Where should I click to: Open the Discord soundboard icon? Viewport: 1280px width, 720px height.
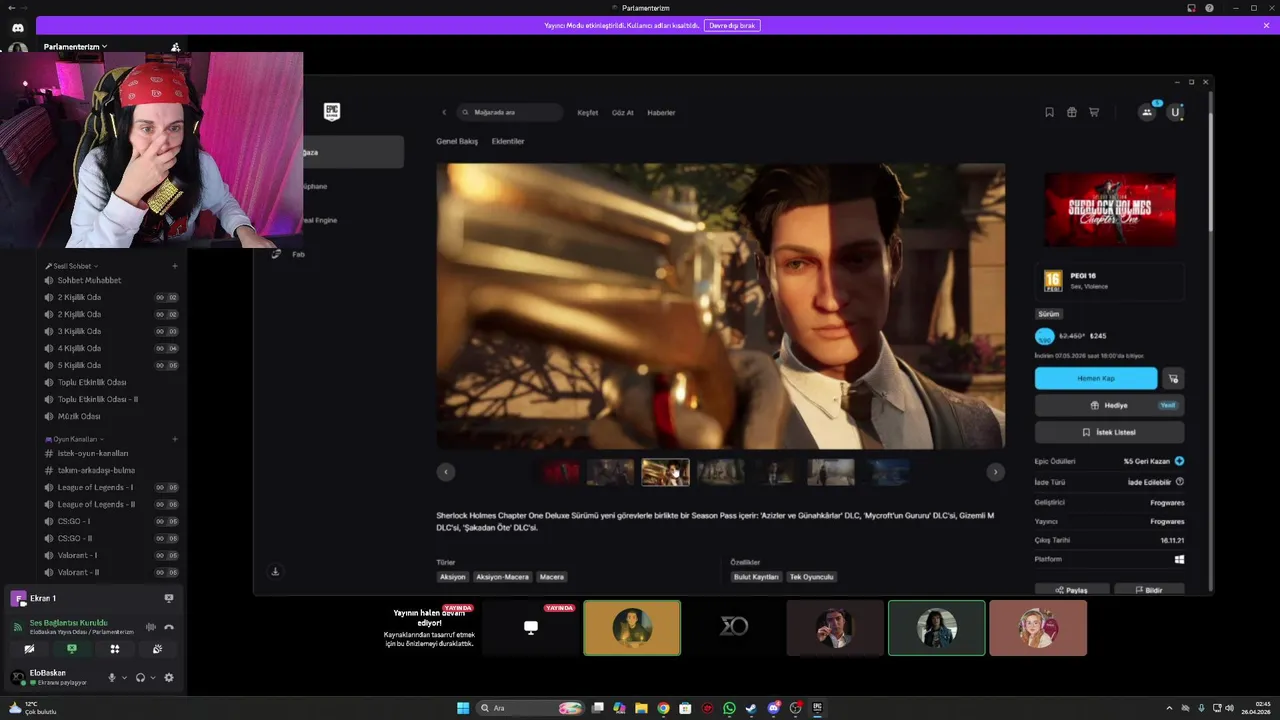(157, 649)
